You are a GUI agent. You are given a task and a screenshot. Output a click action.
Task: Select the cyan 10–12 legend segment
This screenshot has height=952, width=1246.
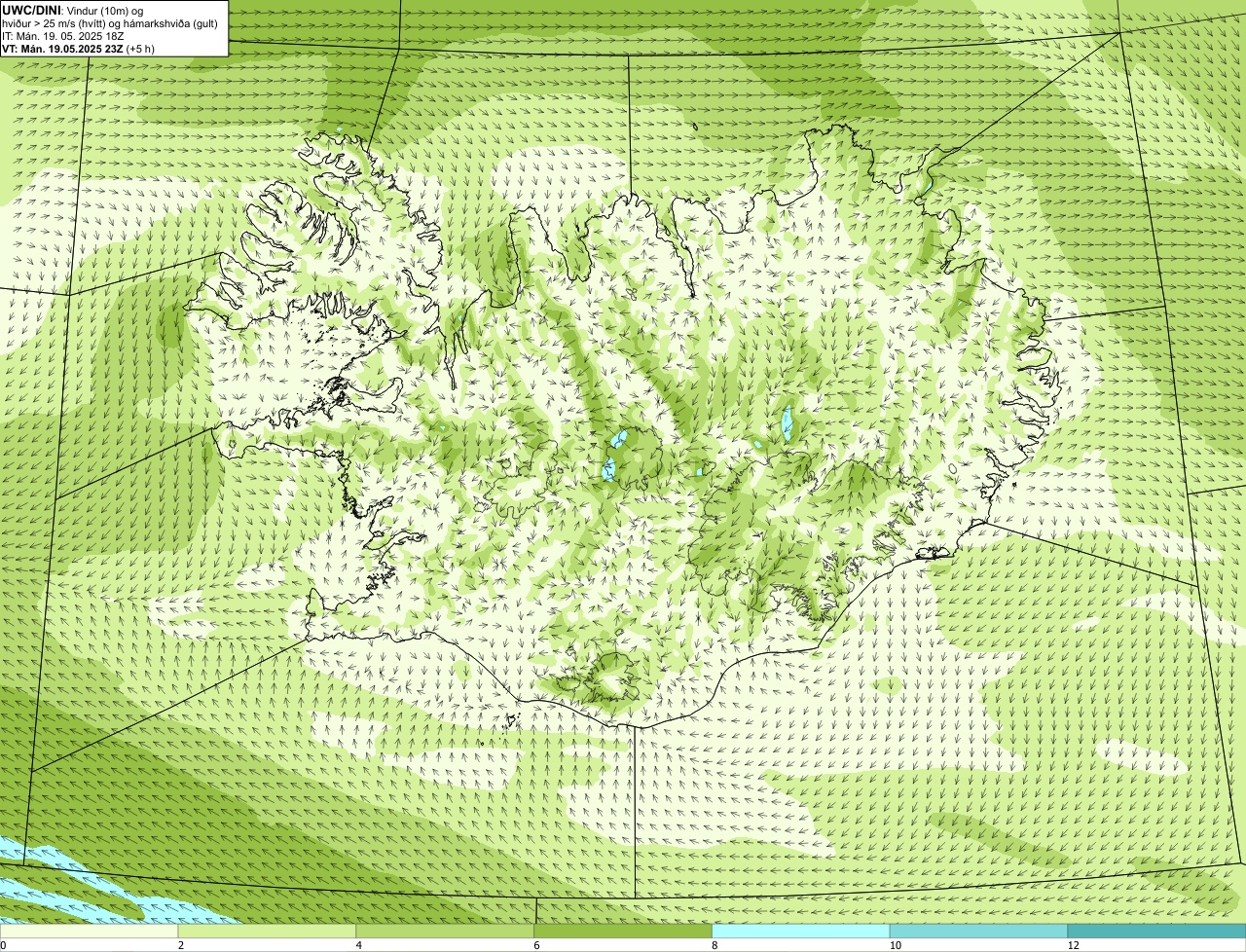click(x=978, y=932)
